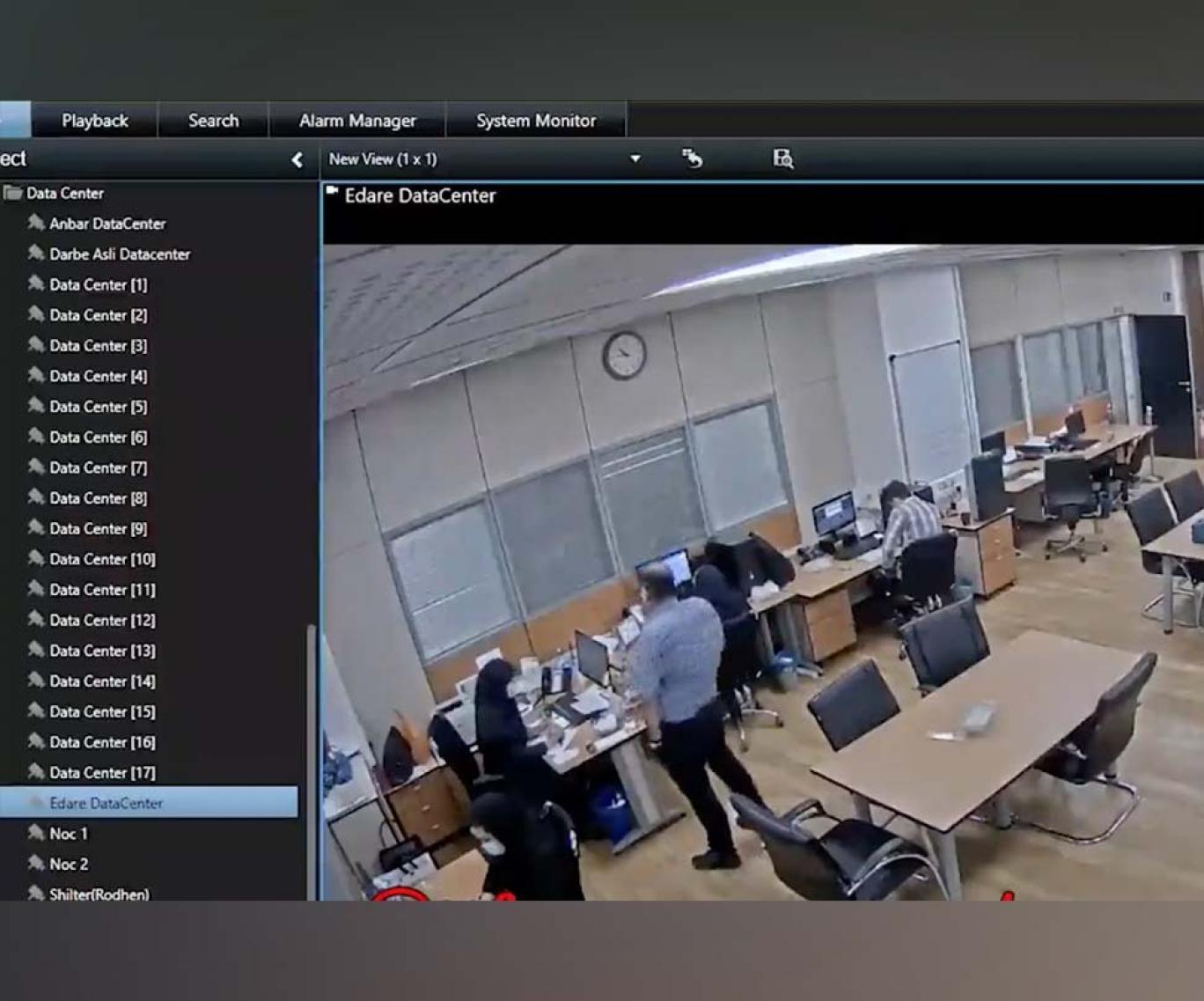Click camera icon next to Data Center [12]

pyautogui.click(x=36, y=620)
